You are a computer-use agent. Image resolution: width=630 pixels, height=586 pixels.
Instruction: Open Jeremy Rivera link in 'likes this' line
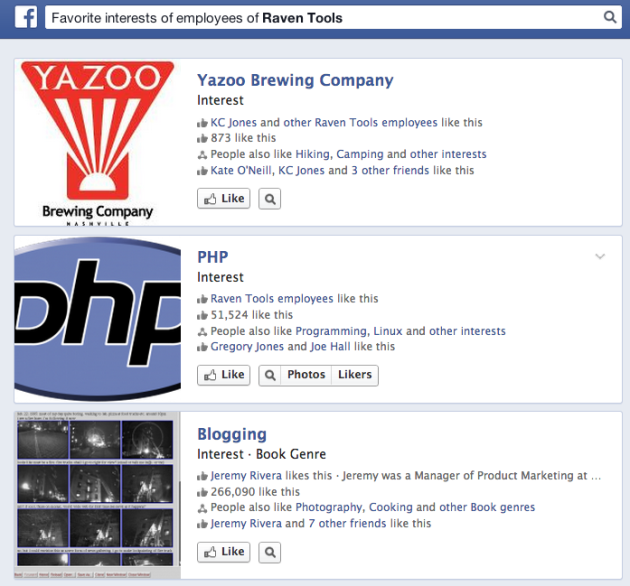tap(246, 476)
